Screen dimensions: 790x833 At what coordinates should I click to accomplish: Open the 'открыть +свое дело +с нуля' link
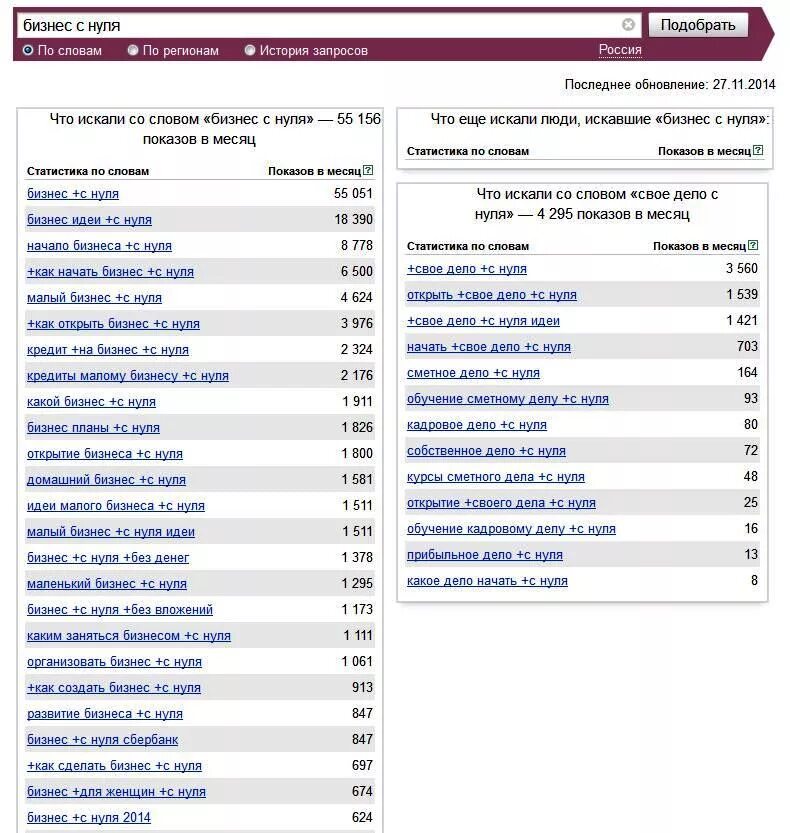click(492, 295)
